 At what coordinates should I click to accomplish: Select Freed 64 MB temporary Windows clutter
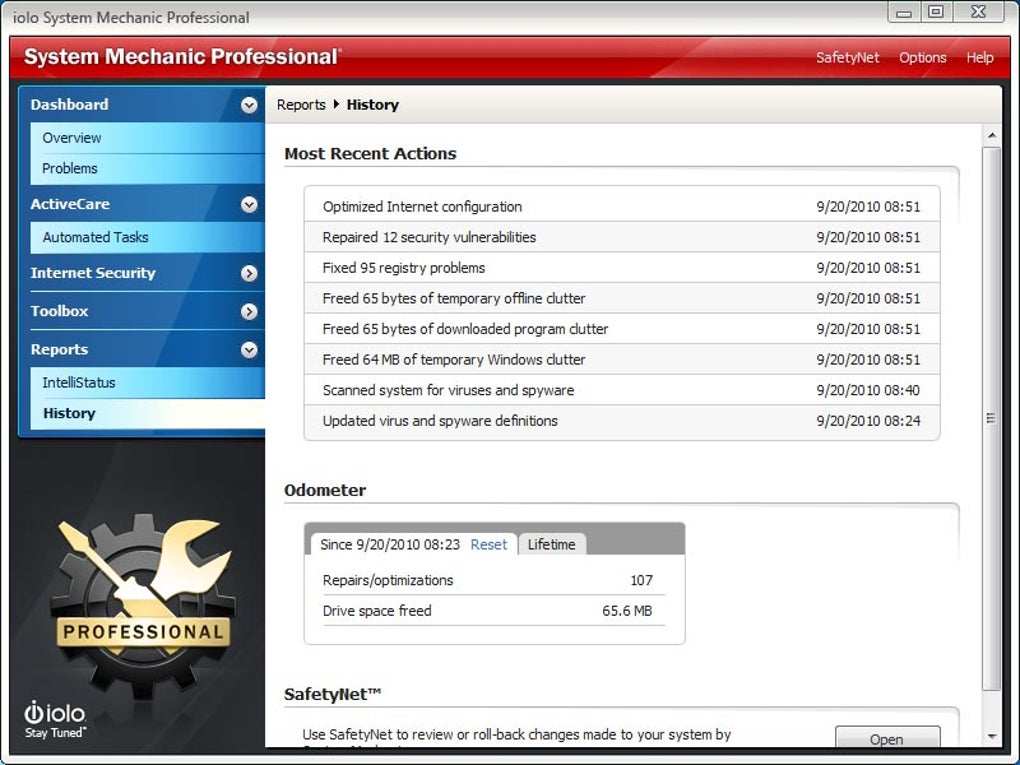[622, 360]
